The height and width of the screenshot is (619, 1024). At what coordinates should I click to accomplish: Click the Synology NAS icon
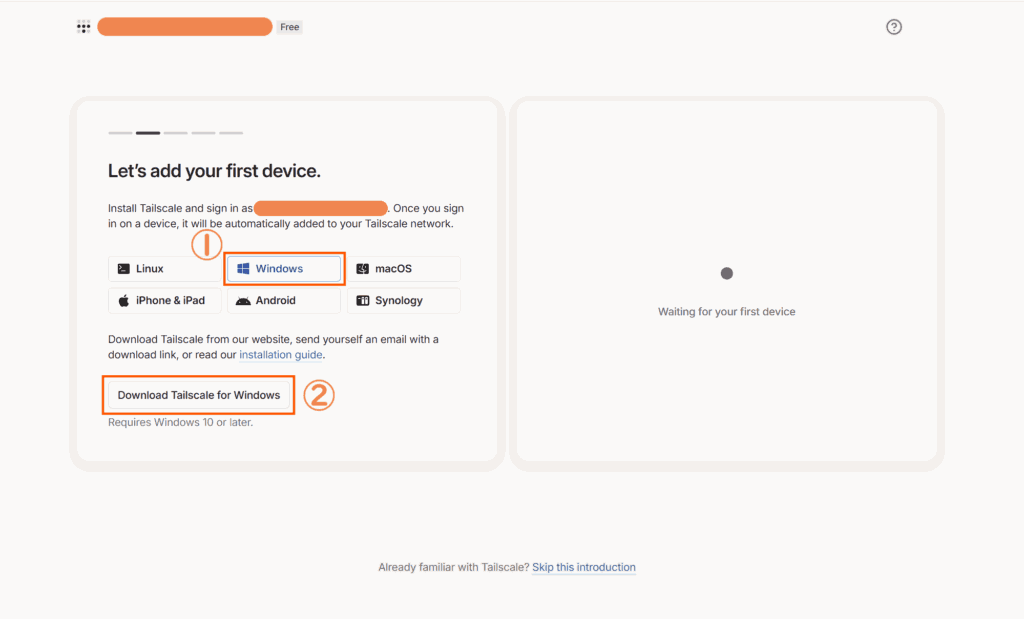363,300
